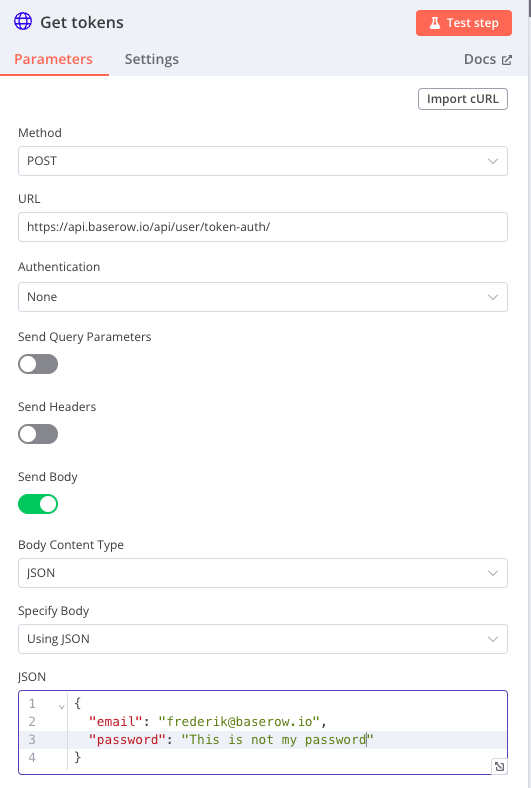Disable the Send Body toggle
531x788 pixels.
[x=38, y=504]
